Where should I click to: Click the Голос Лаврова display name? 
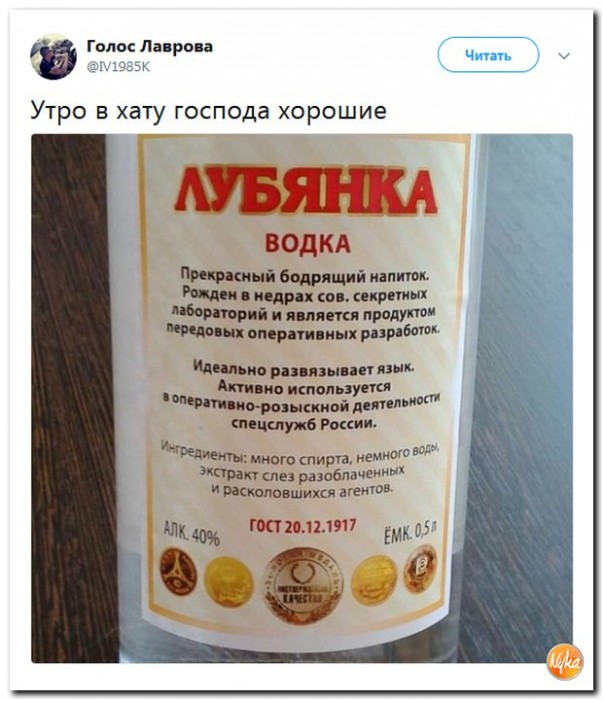[x=149, y=46]
